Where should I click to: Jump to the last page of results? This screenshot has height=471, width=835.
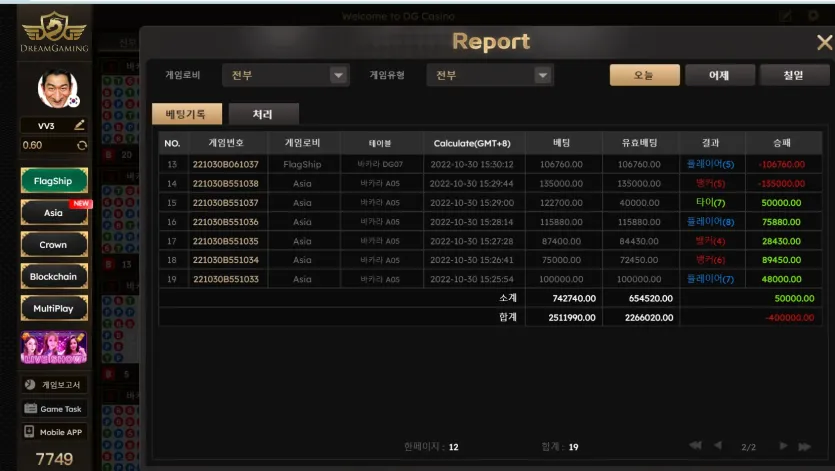805,446
